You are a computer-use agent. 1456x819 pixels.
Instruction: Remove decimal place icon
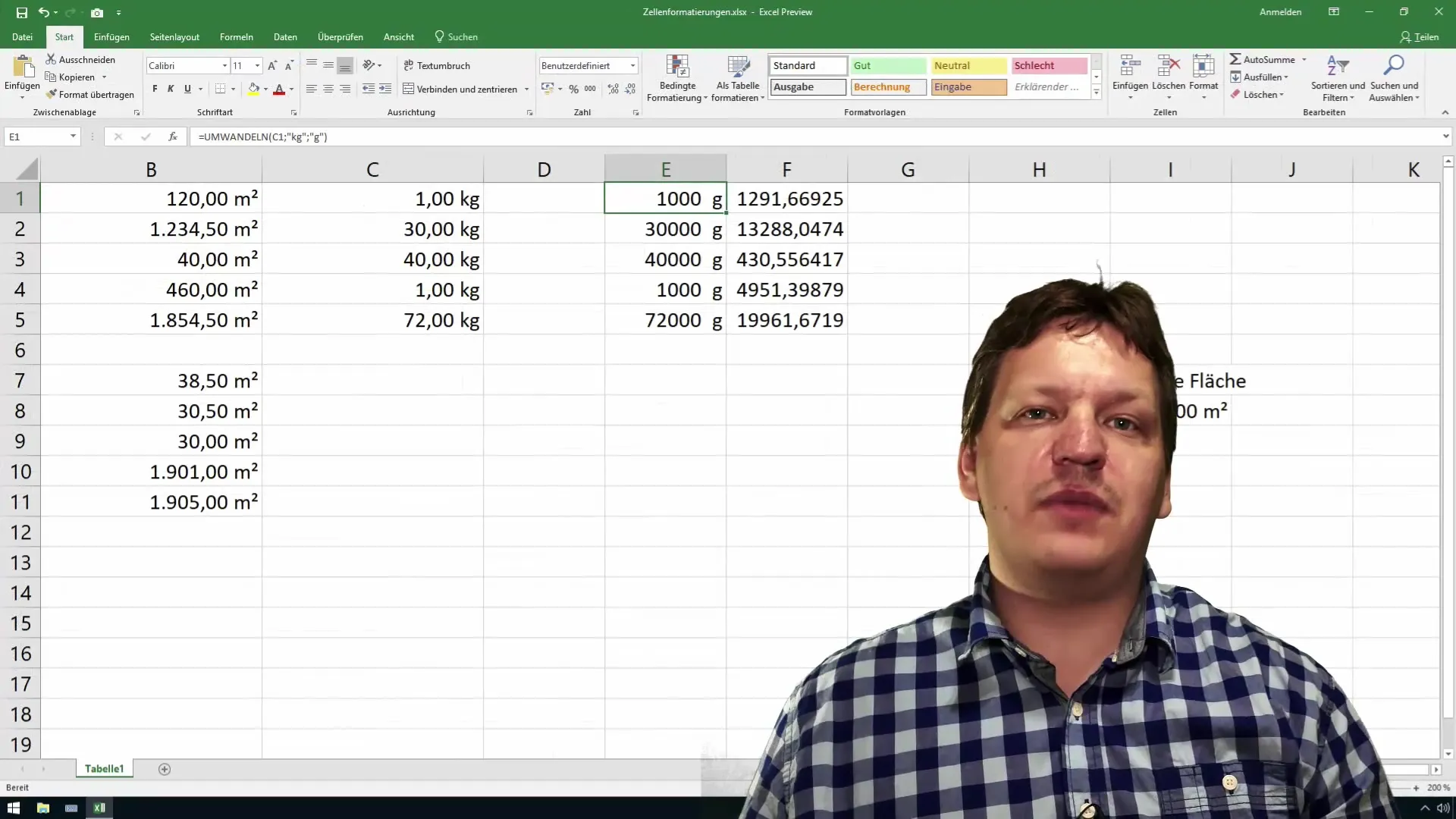click(630, 89)
